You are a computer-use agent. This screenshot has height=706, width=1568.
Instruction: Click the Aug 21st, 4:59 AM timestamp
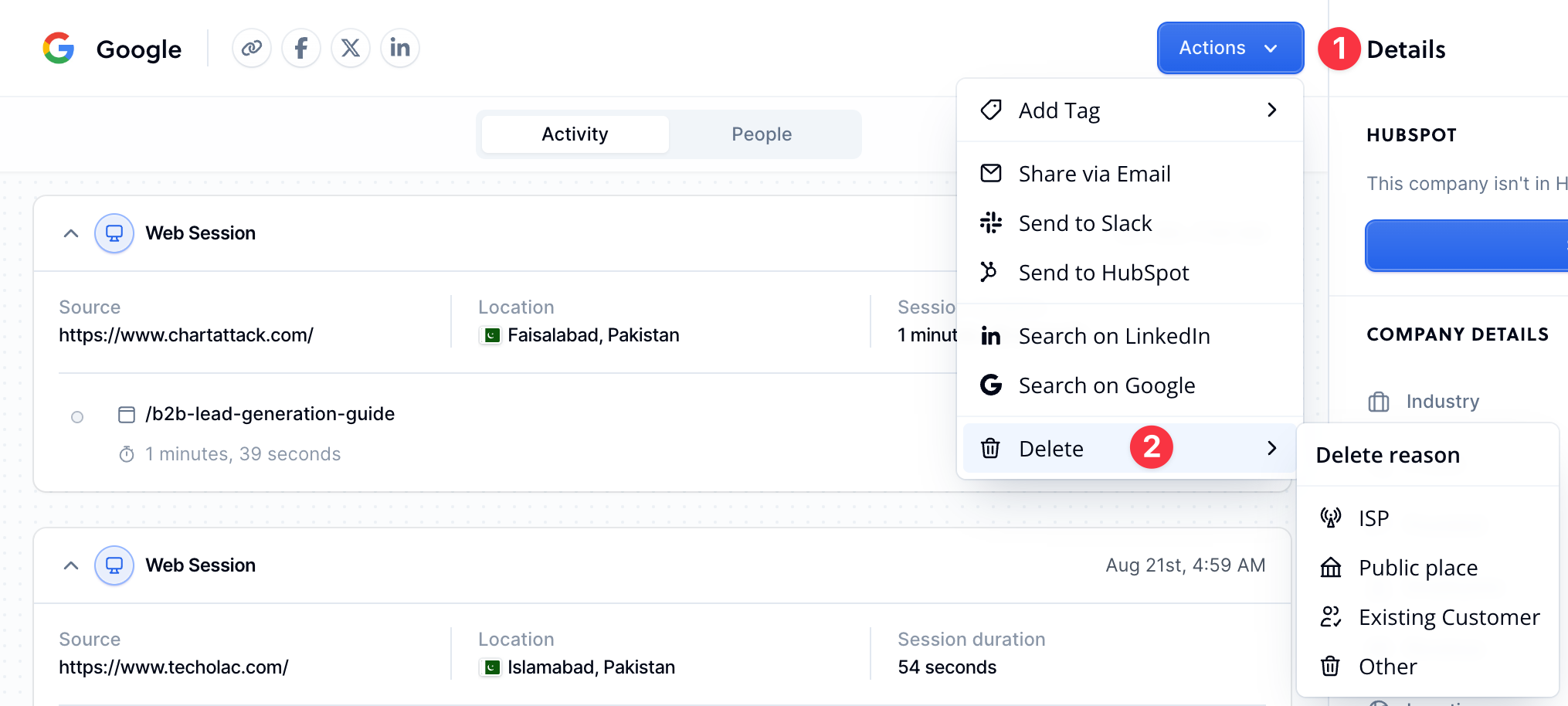(1186, 565)
